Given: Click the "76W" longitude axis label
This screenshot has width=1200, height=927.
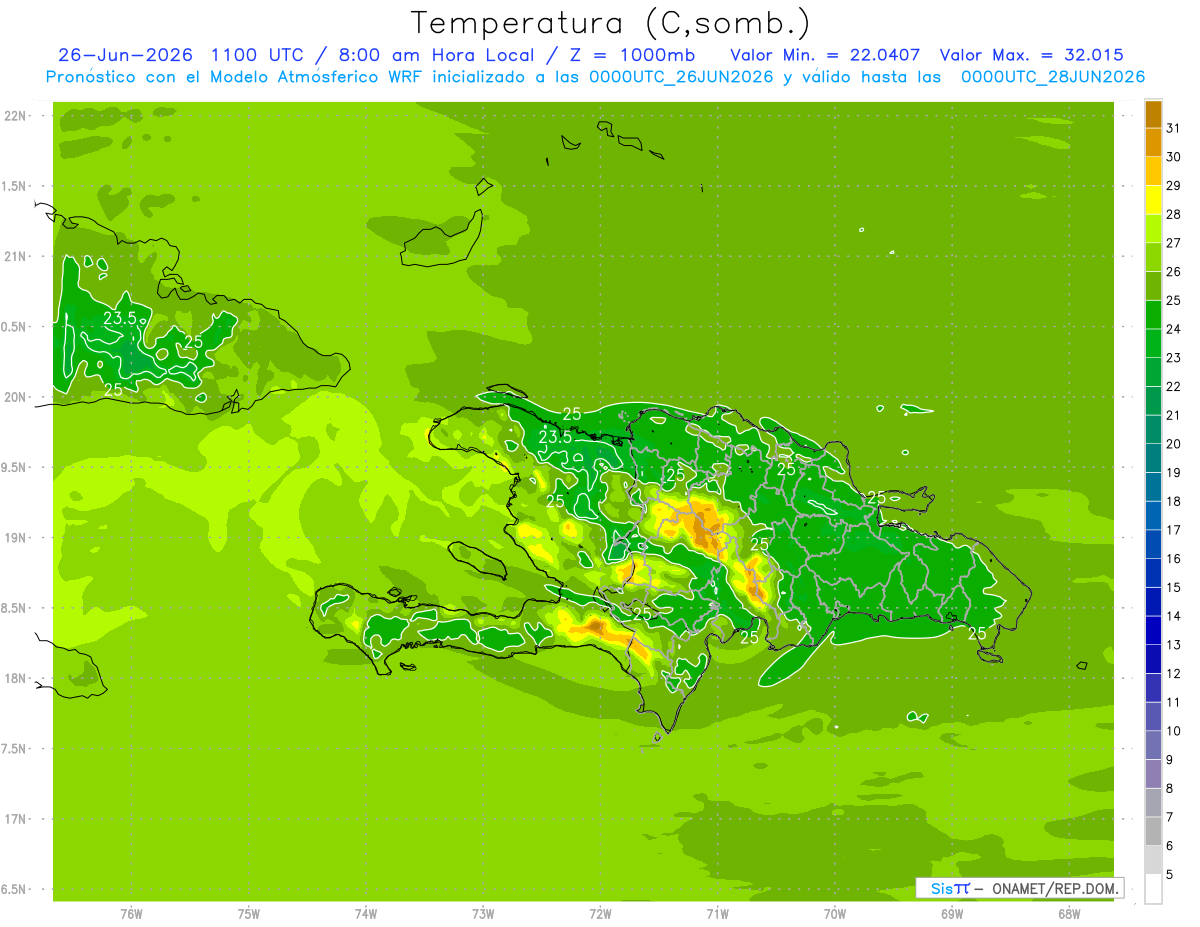Looking at the screenshot, I should 131,914.
